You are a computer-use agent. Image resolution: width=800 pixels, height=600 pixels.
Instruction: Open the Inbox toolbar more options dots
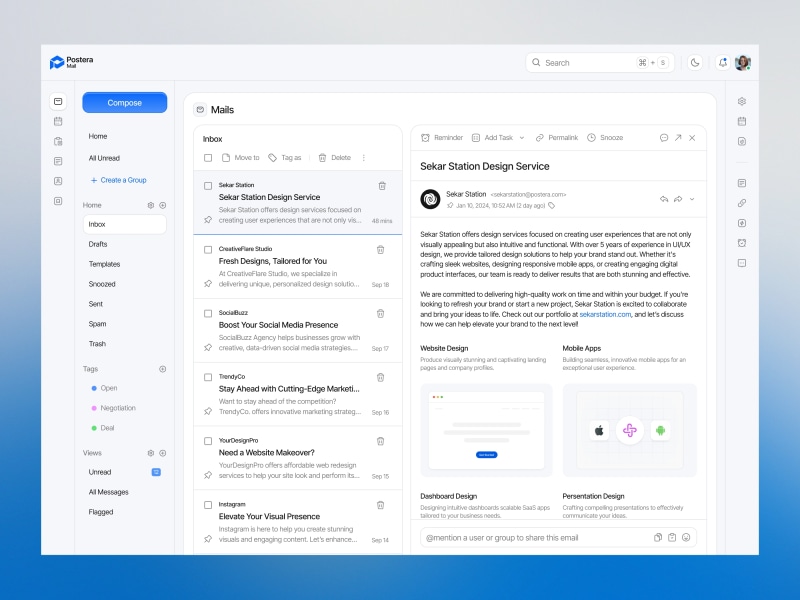364,158
